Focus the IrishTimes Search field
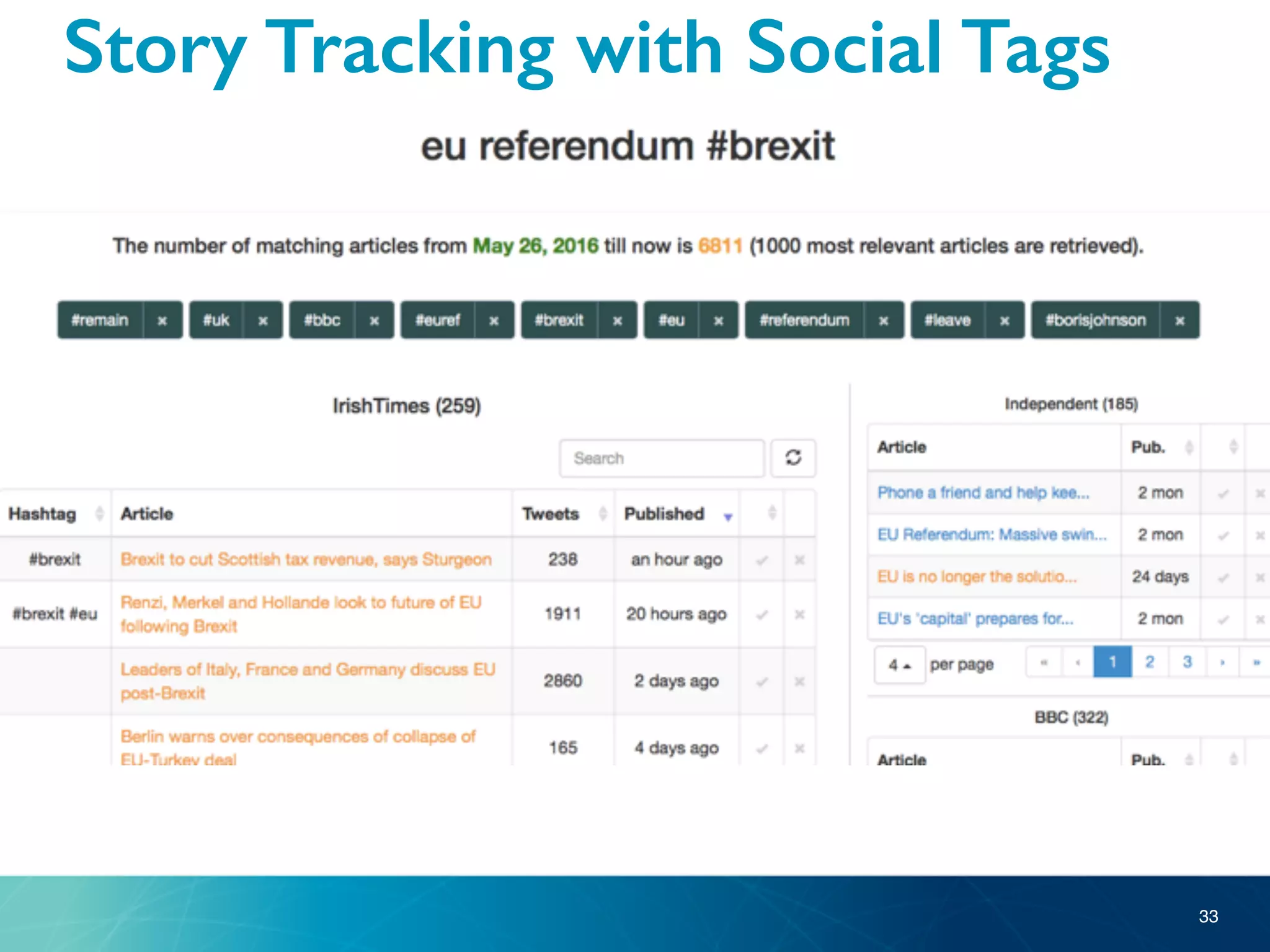Image resolution: width=1270 pixels, height=952 pixels. (x=662, y=458)
